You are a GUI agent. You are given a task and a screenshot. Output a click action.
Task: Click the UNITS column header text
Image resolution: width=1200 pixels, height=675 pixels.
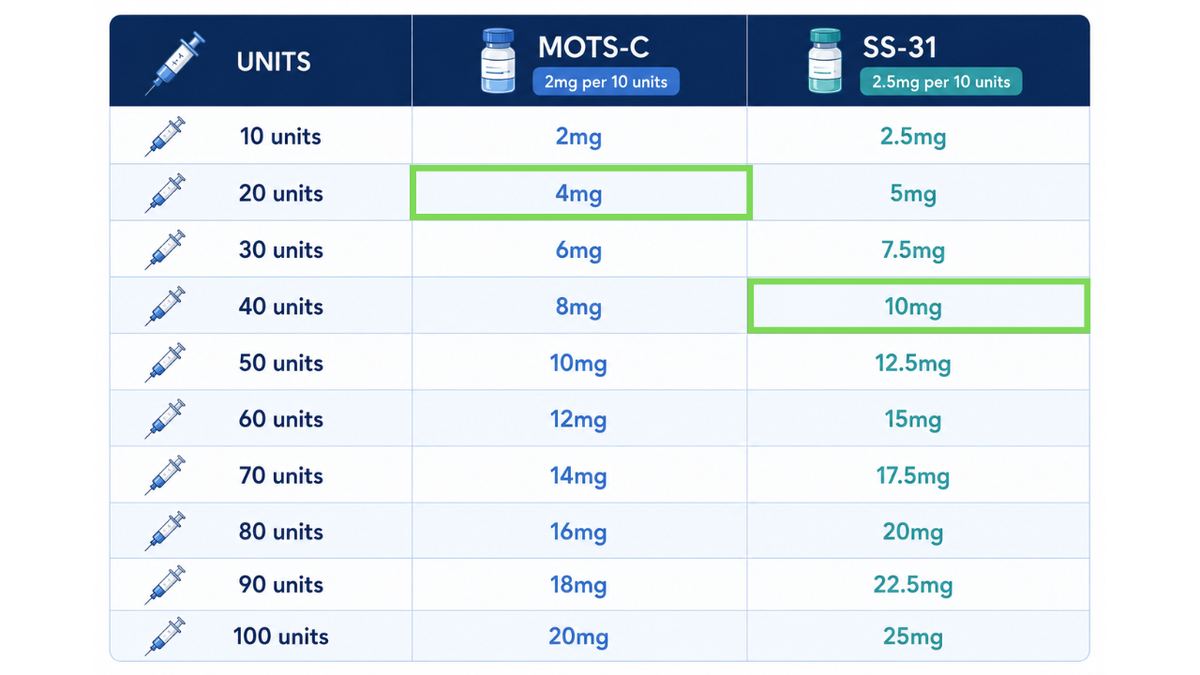click(x=273, y=62)
